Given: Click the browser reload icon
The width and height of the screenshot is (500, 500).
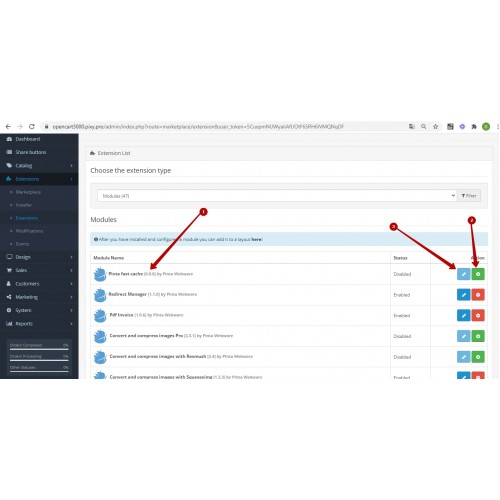Looking at the screenshot, I should click(32, 127).
